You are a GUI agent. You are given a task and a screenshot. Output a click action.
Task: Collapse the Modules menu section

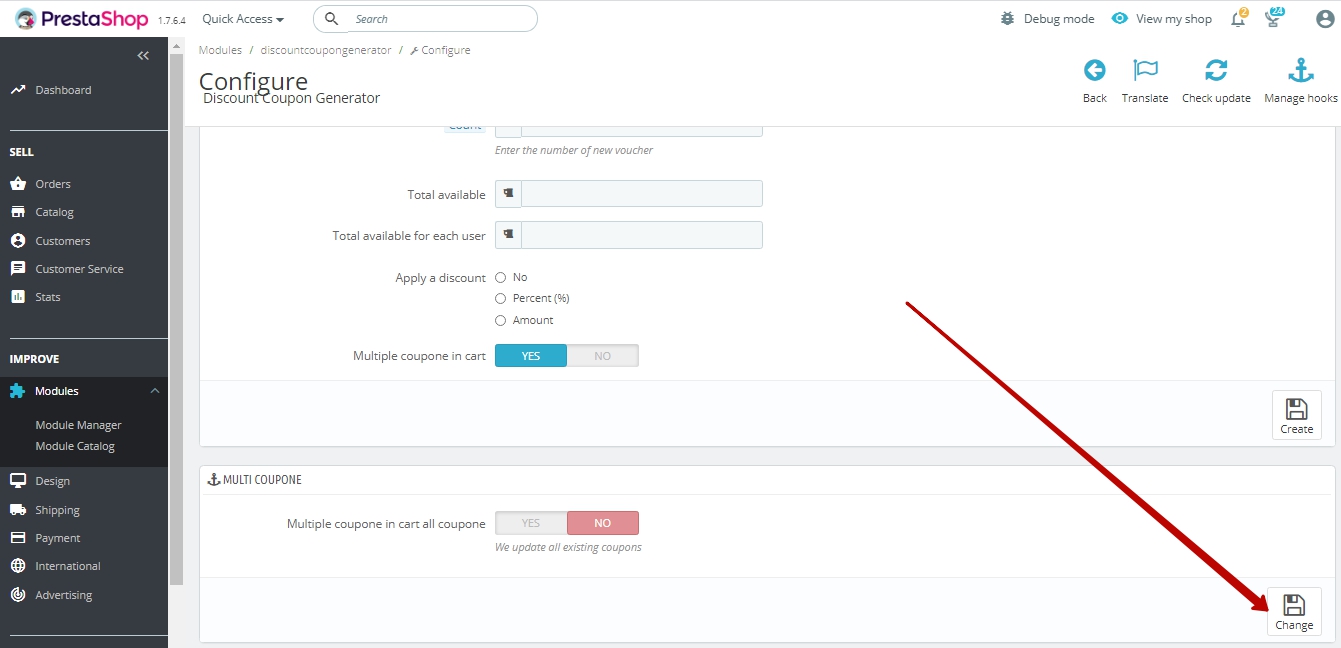click(x=154, y=391)
